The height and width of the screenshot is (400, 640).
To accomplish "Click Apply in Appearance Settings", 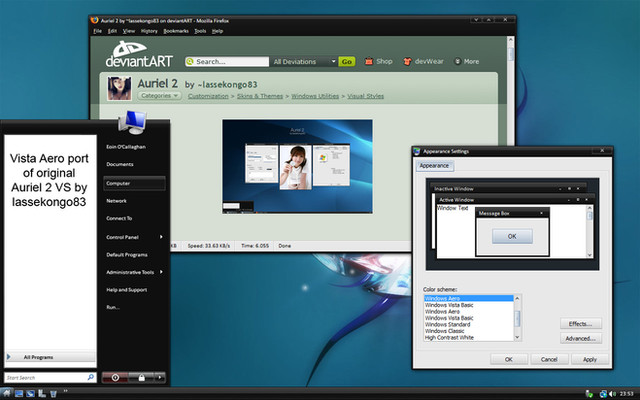I will point(590,359).
